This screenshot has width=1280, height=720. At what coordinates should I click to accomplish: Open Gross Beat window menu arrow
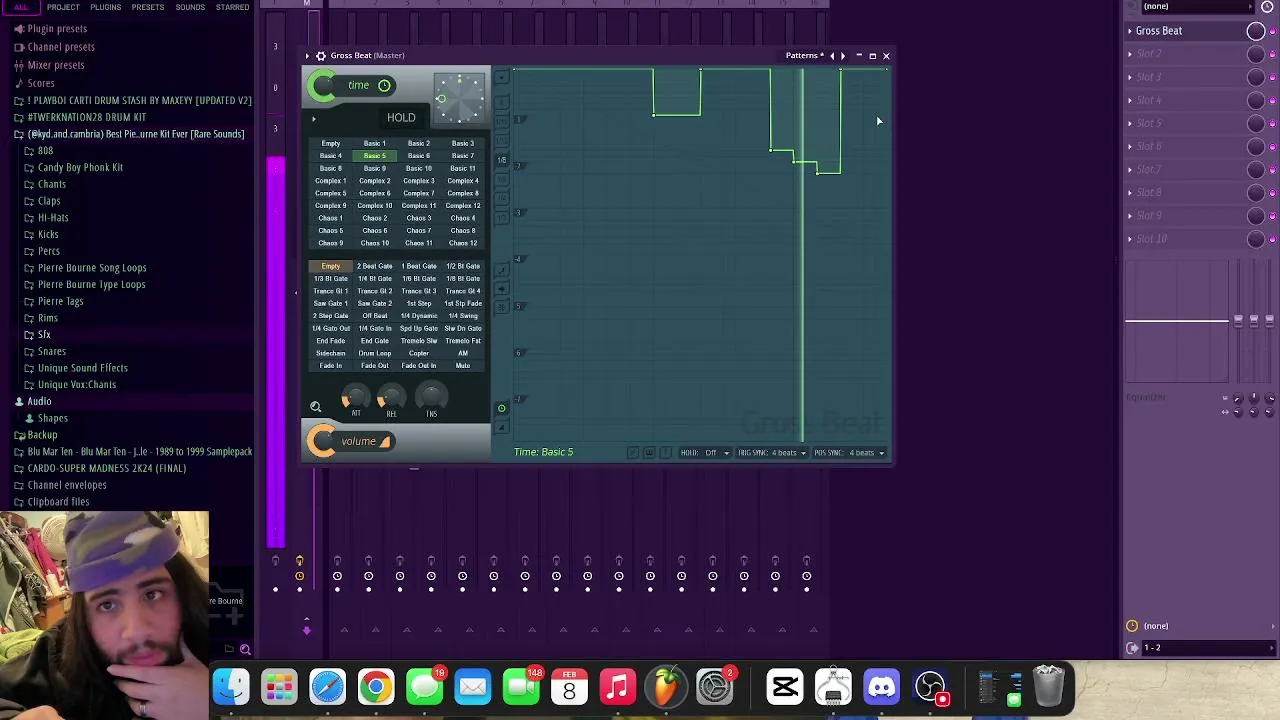(x=307, y=56)
